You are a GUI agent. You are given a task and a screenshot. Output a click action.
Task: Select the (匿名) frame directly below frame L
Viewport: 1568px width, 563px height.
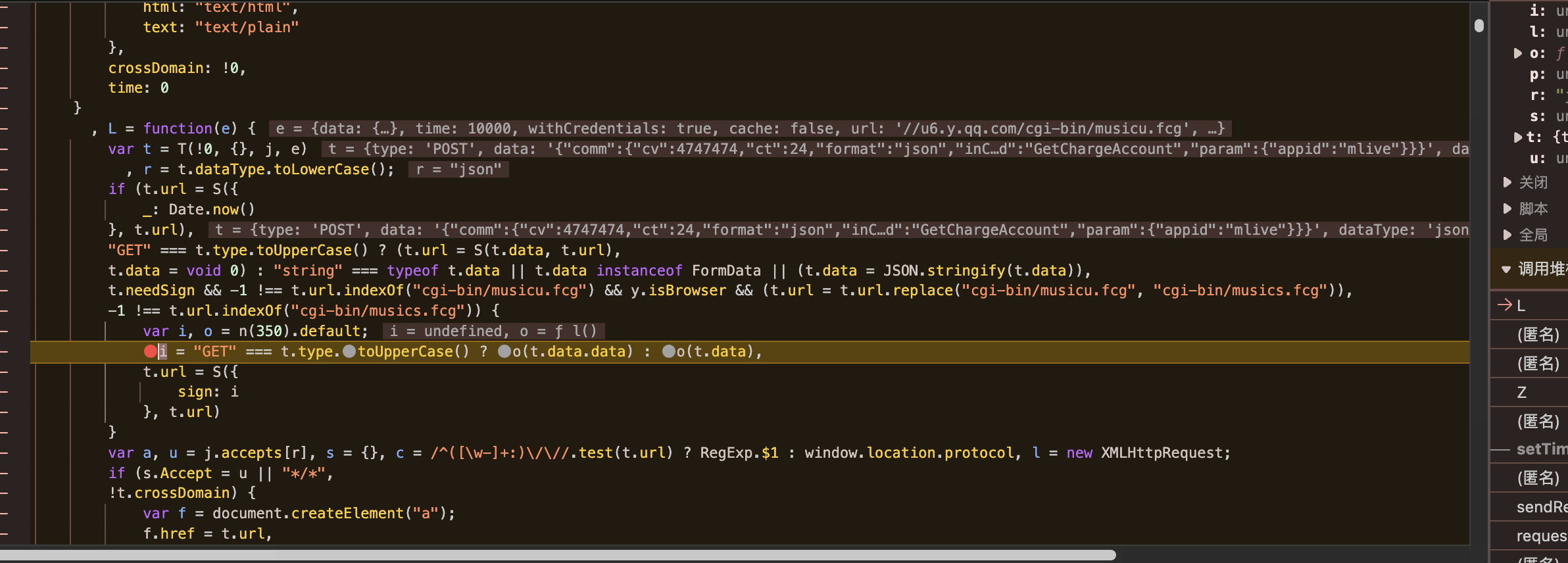click(x=1529, y=334)
